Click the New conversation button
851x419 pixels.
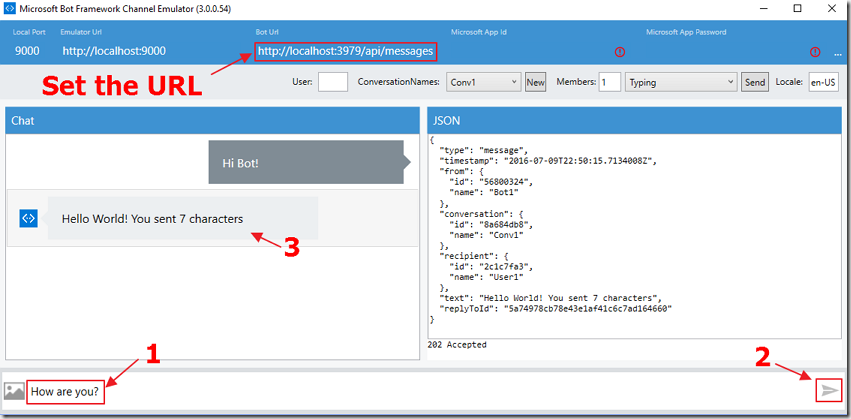(x=536, y=82)
